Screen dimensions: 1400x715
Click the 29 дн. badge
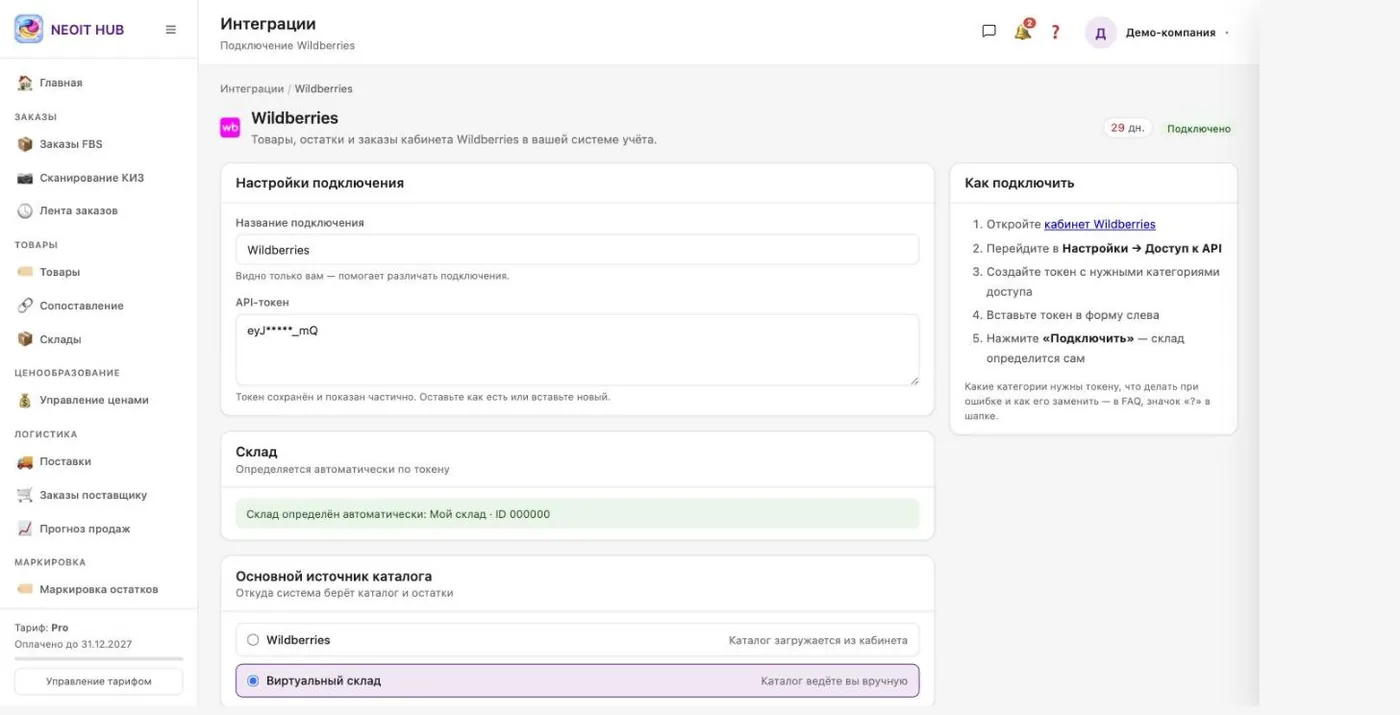[1127, 128]
